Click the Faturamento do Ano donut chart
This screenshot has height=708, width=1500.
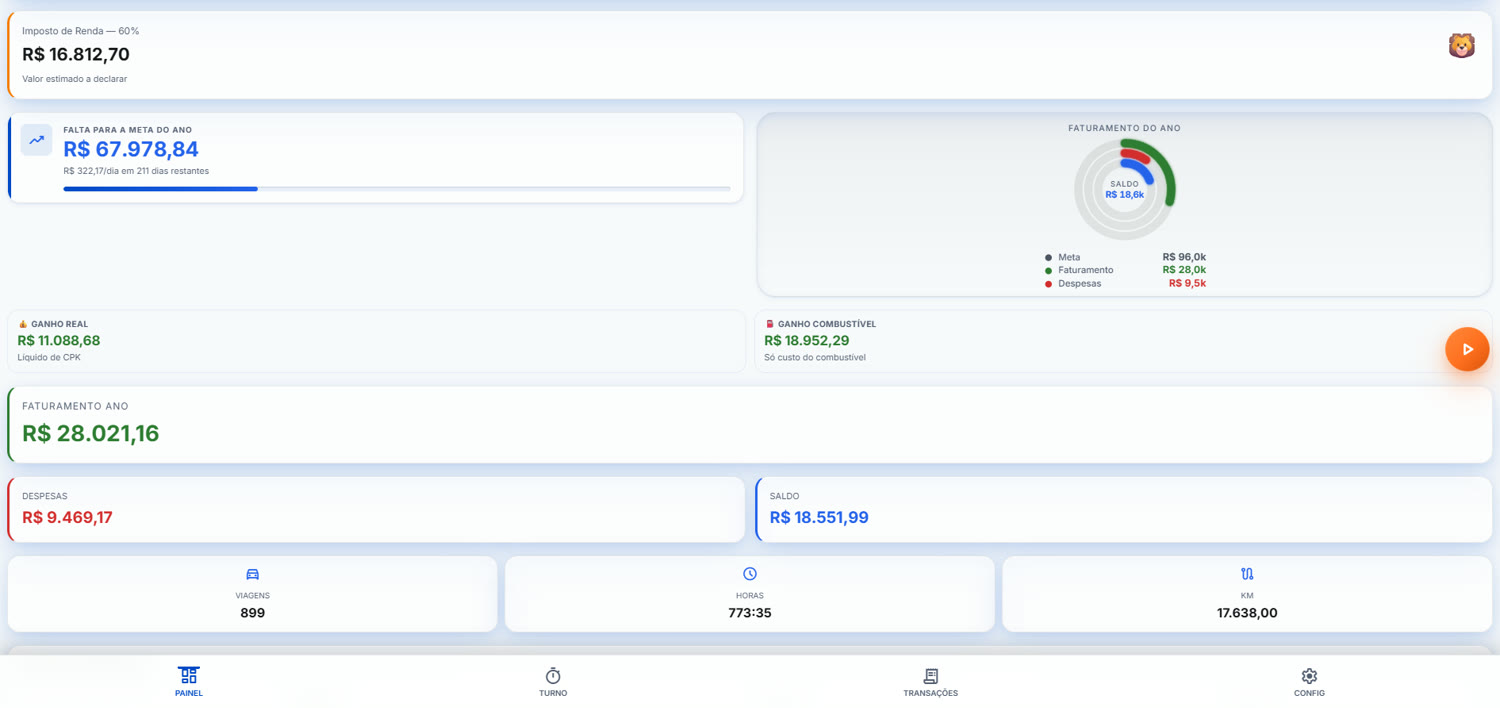coord(1125,189)
